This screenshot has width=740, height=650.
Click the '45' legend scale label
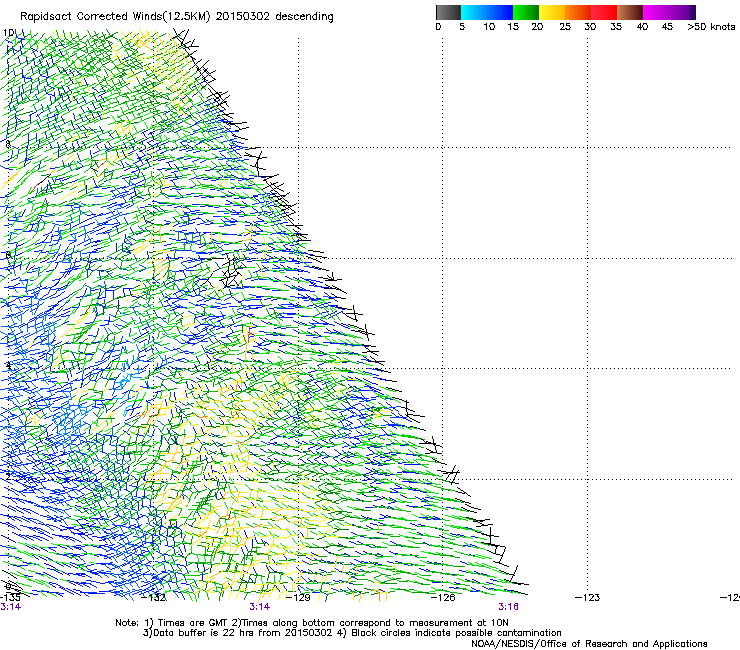(x=667, y=27)
